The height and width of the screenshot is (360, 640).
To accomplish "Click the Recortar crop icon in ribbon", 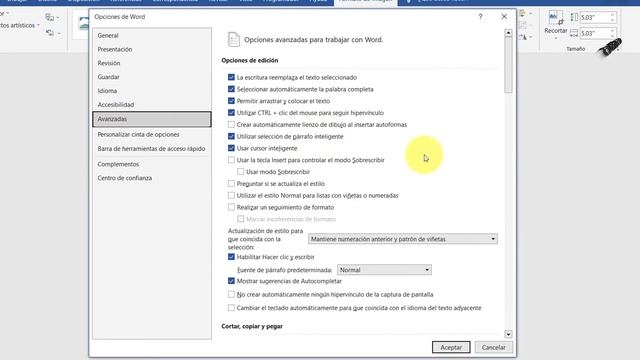I will click(x=556, y=19).
